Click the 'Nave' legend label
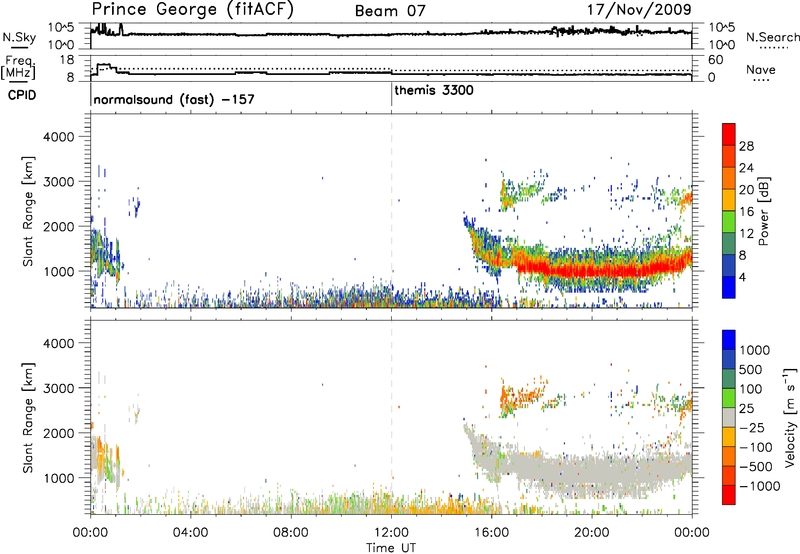Screen dimensions: 800x554 click(761, 70)
